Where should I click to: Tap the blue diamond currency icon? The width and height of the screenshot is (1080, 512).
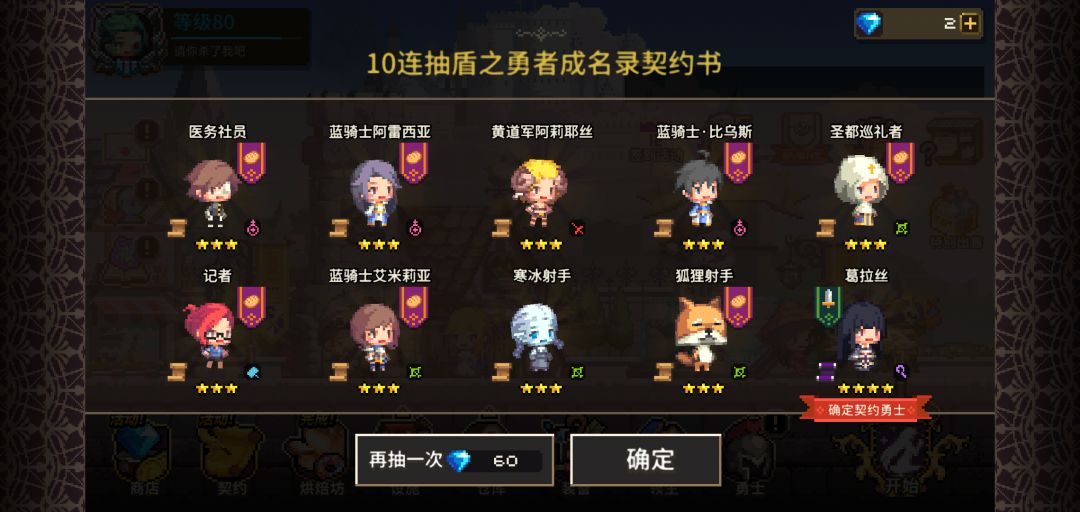pyautogui.click(x=869, y=24)
